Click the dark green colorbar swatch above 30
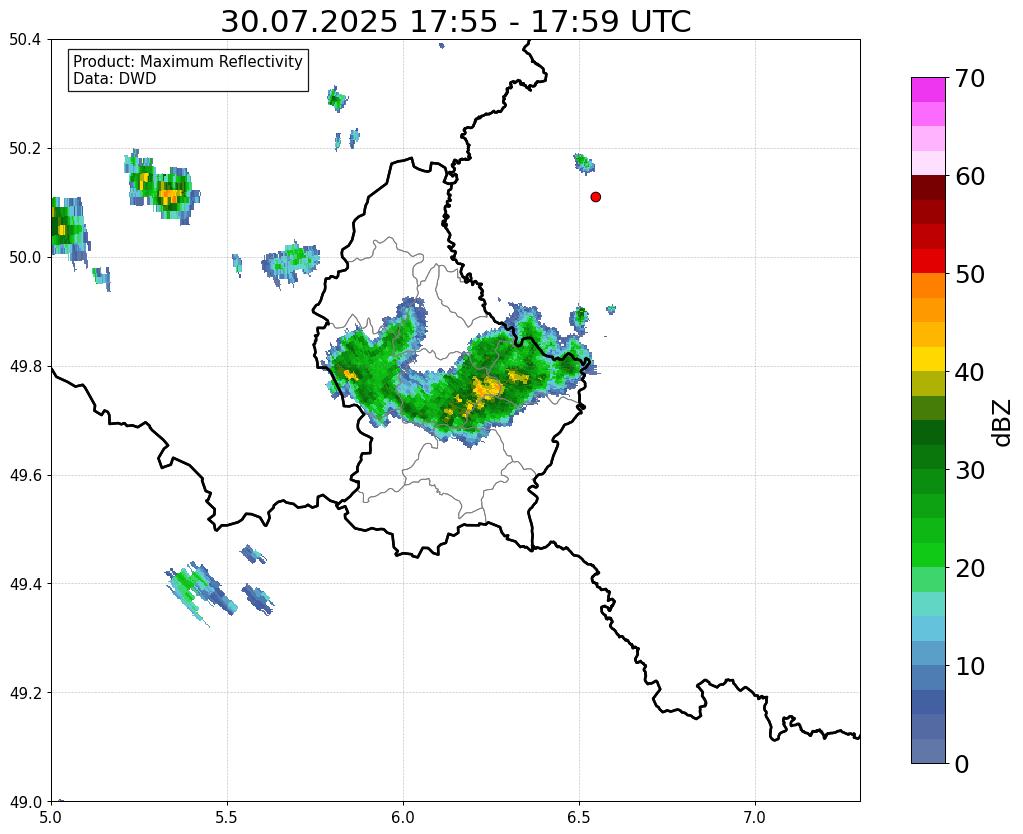The height and width of the screenshot is (834, 1023). [x=928, y=457]
